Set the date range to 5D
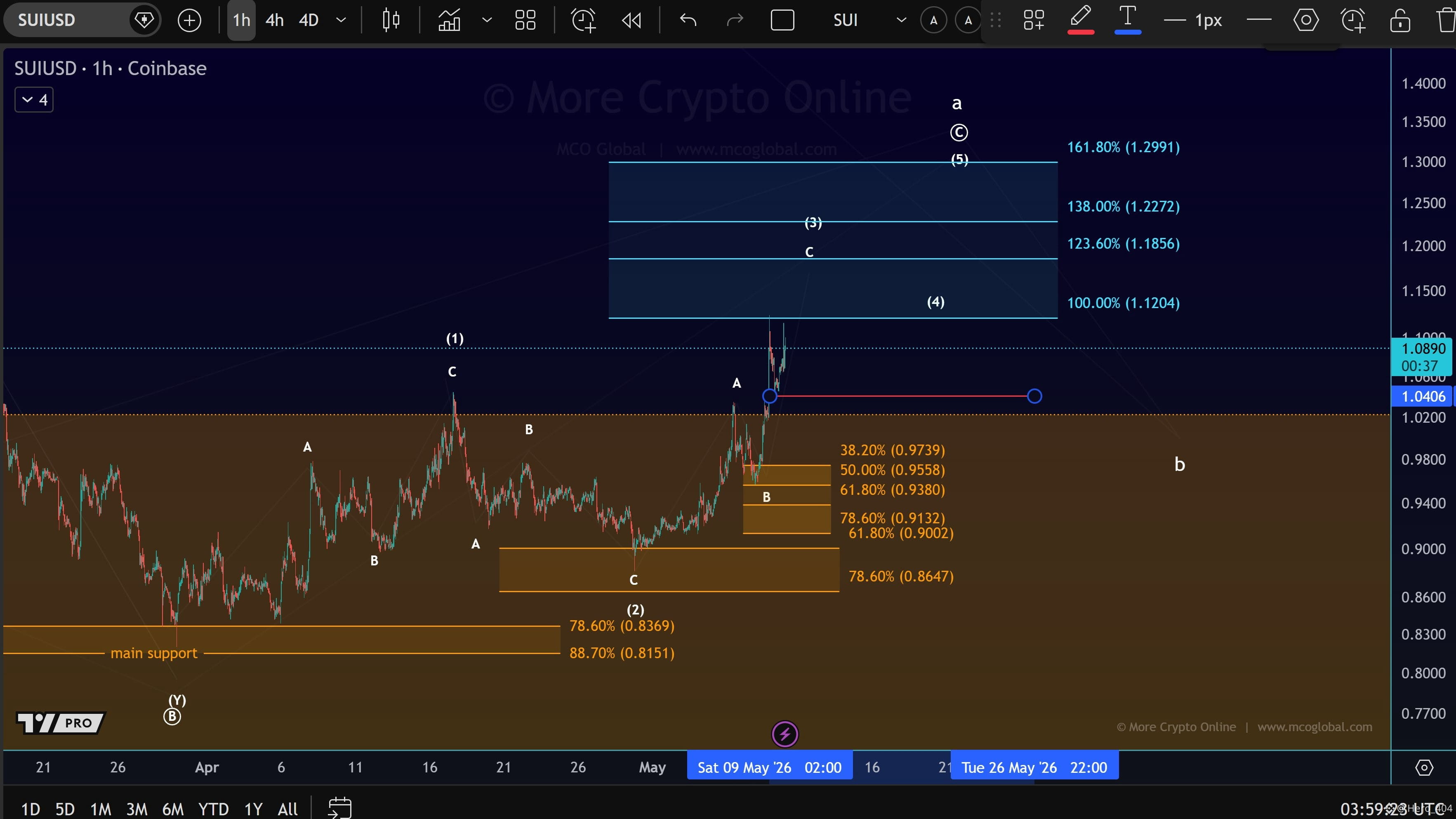 pos(65,810)
